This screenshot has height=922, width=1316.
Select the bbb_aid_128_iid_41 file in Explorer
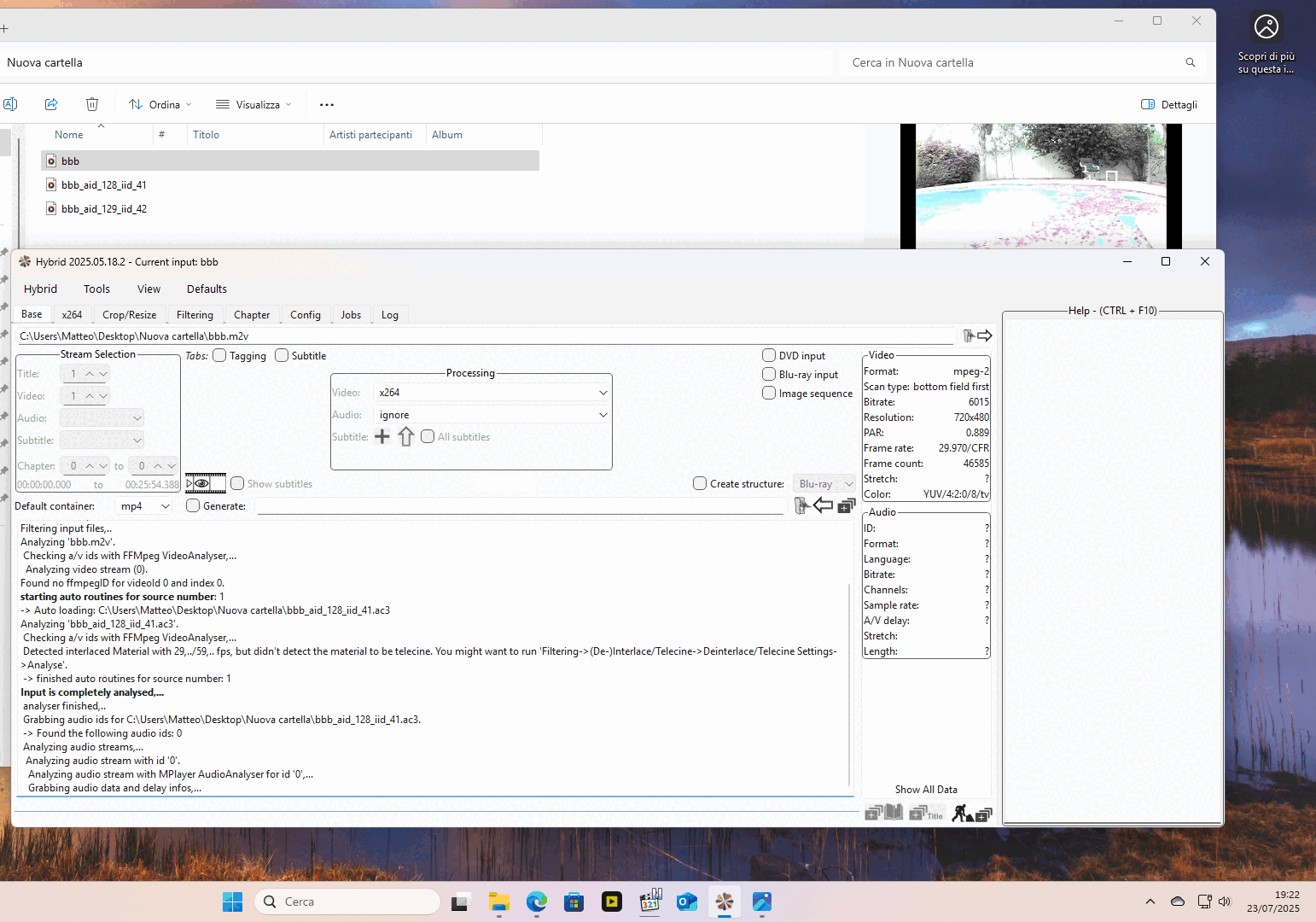coord(104,184)
